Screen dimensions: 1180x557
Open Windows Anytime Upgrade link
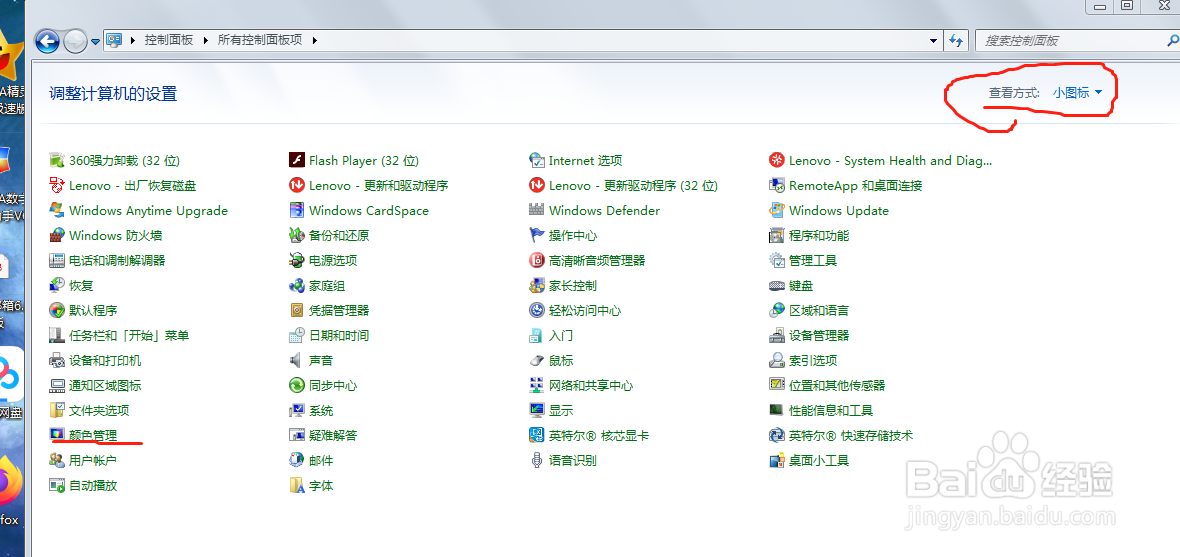148,211
